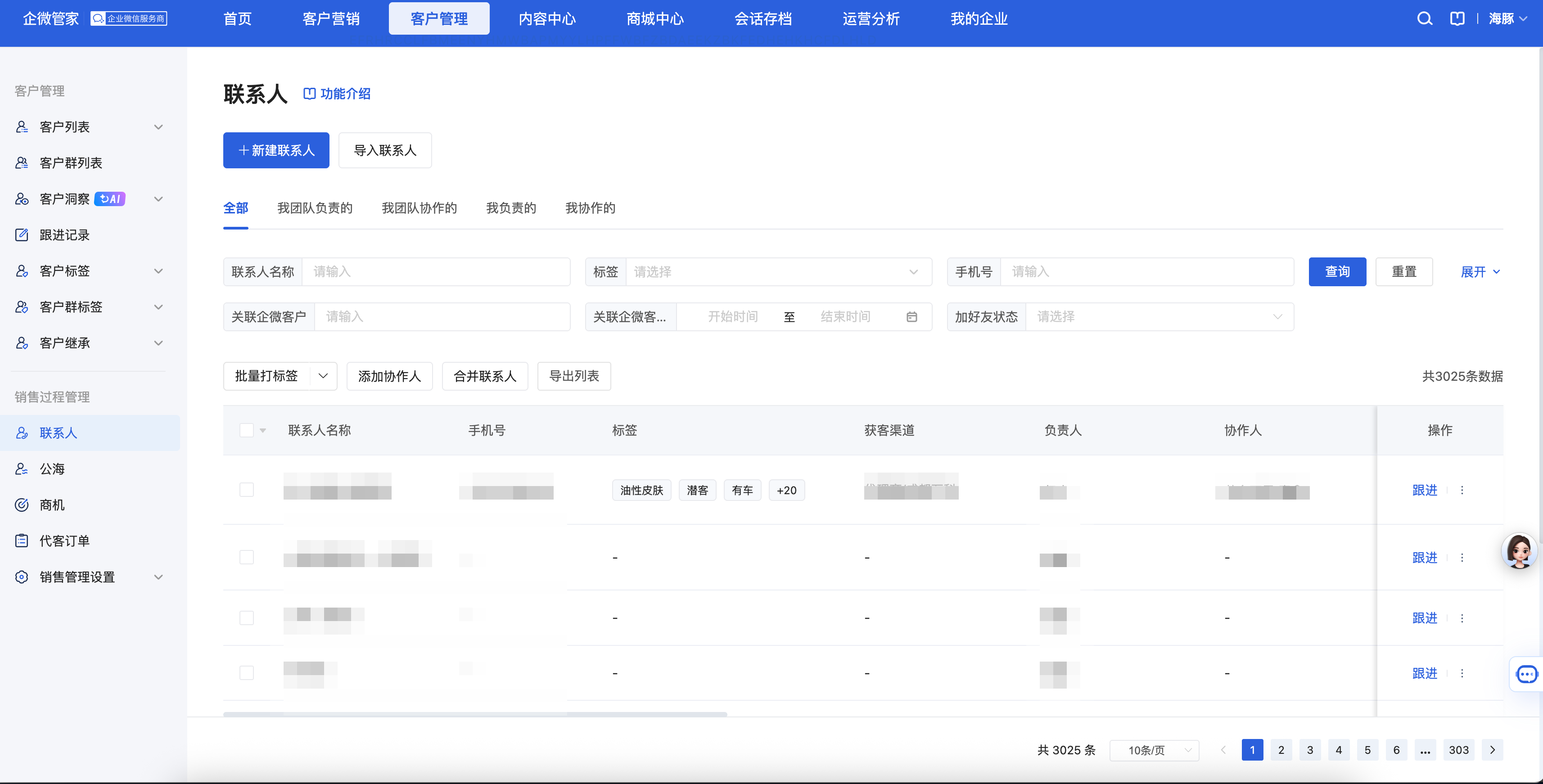
Task: Click the 导入联系人 button
Action: coord(385,150)
